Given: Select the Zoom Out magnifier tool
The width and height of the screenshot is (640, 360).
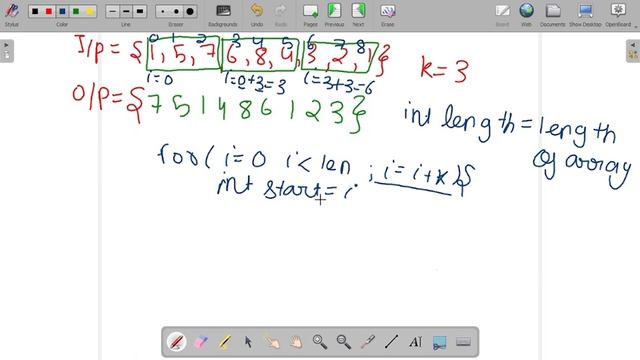Looking at the screenshot, I should coord(344,342).
